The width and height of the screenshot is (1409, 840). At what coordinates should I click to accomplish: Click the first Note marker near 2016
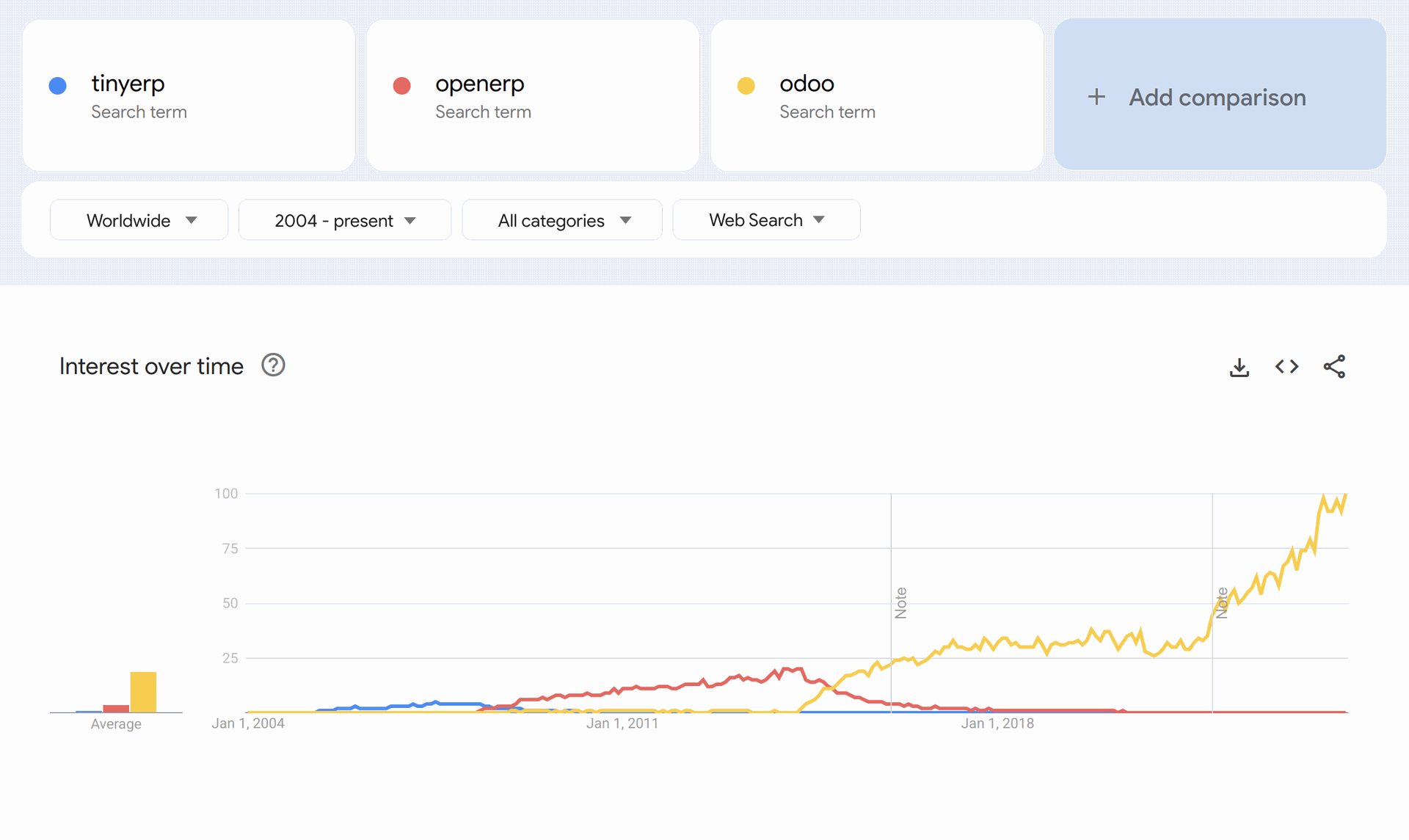[x=901, y=603]
